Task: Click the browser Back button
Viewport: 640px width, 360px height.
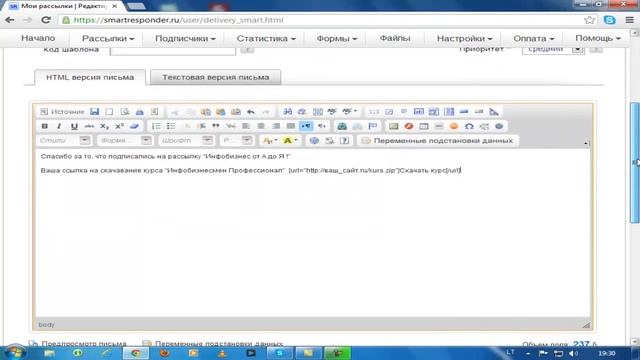Action: coord(10,20)
